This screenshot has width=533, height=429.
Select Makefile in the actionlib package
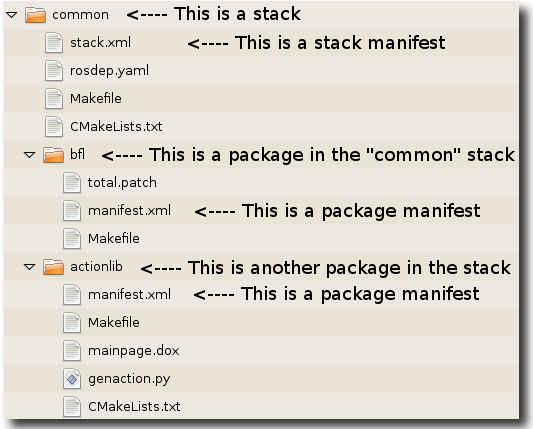click(x=114, y=323)
